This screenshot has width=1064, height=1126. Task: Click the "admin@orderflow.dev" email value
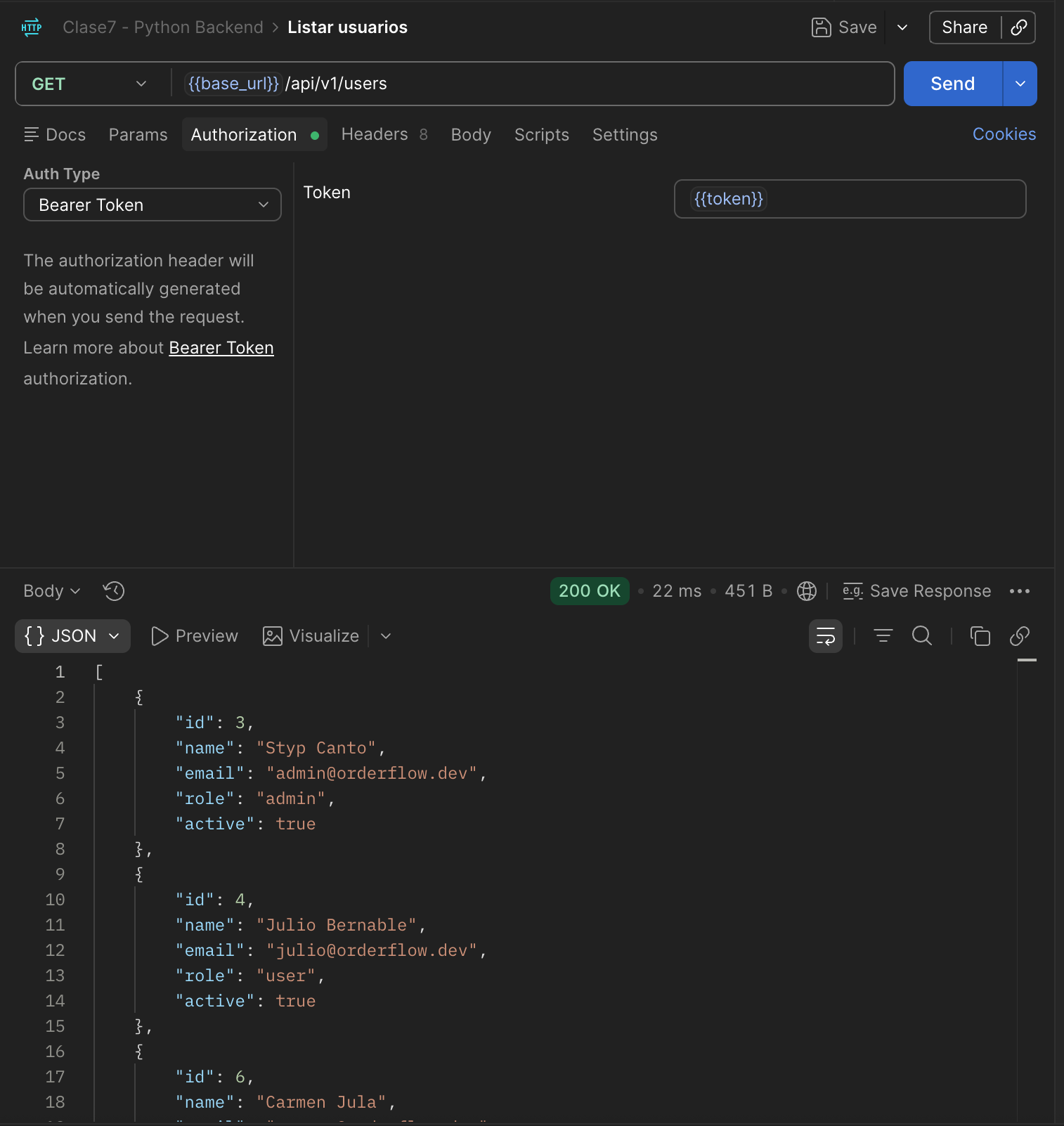point(372,773)
